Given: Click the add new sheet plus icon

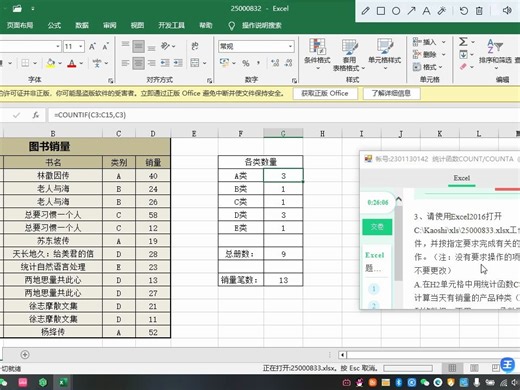Looking at the screenshot, I should pos(25,355).
